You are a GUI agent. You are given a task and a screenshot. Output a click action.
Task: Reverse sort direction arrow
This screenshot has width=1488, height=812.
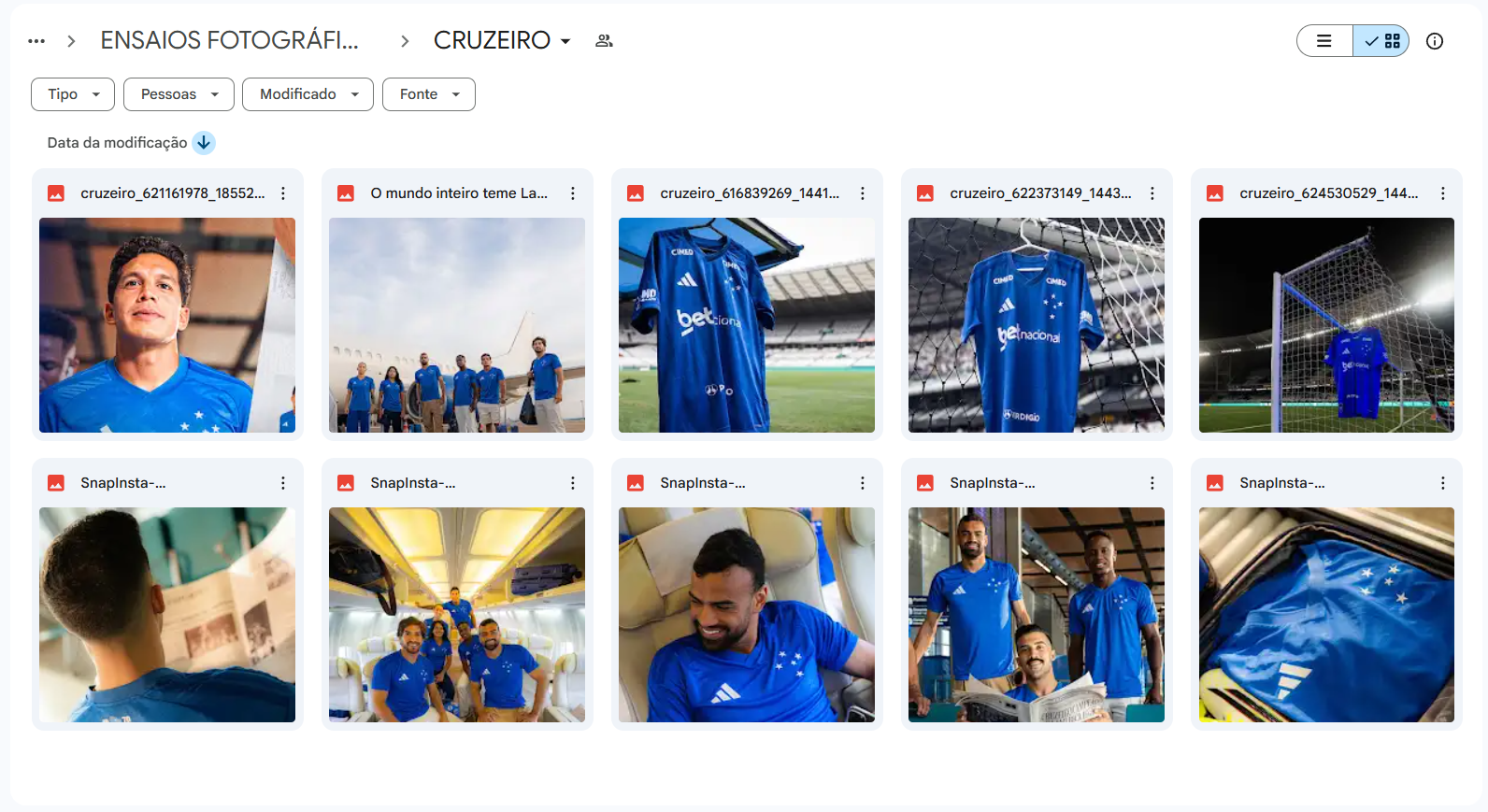click(204, 143)
